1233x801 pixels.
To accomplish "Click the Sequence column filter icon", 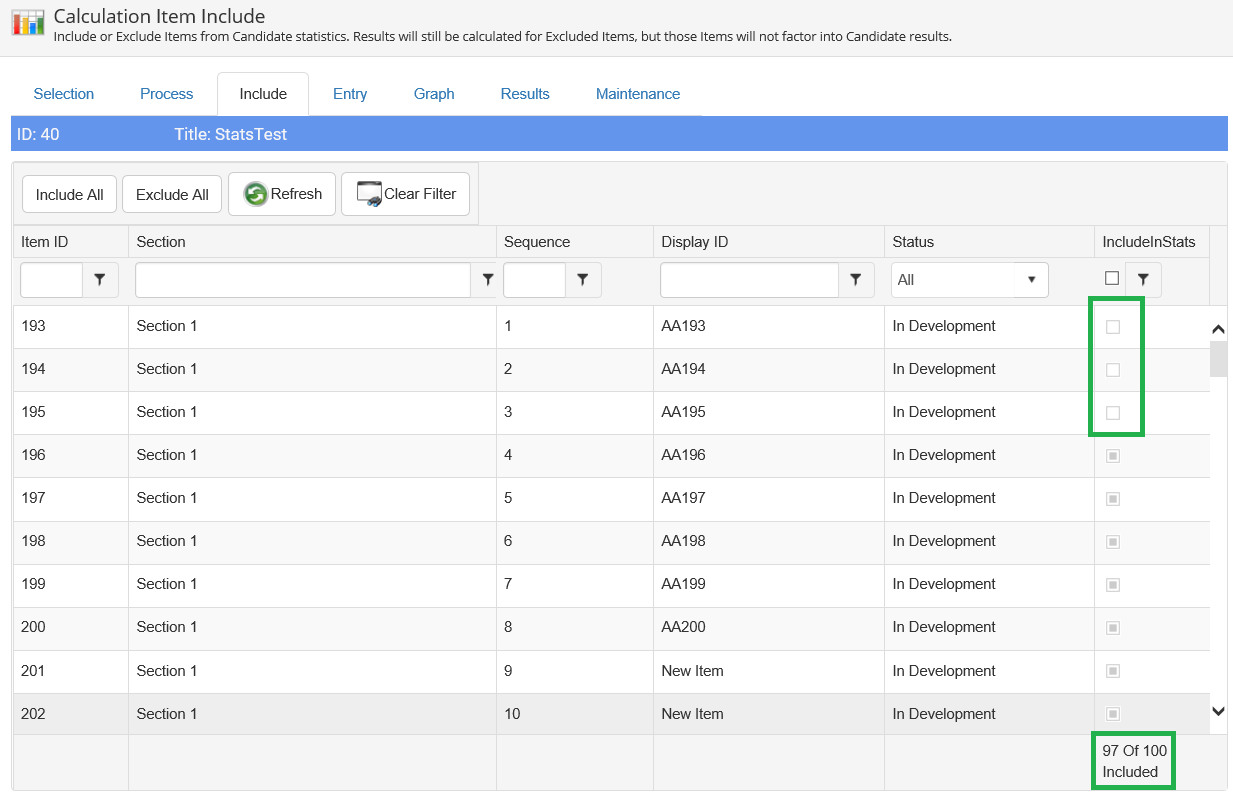I will tap(582, 280).
